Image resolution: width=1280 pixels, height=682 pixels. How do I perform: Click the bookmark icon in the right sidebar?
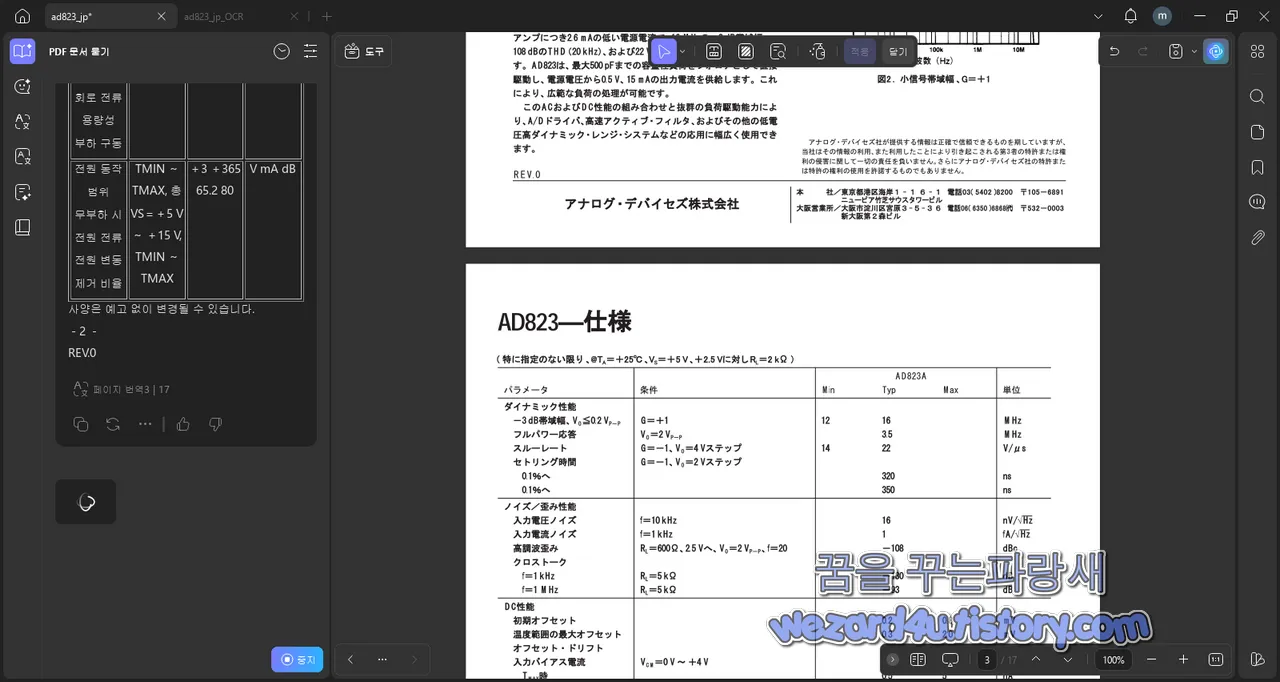point(1257,167)
